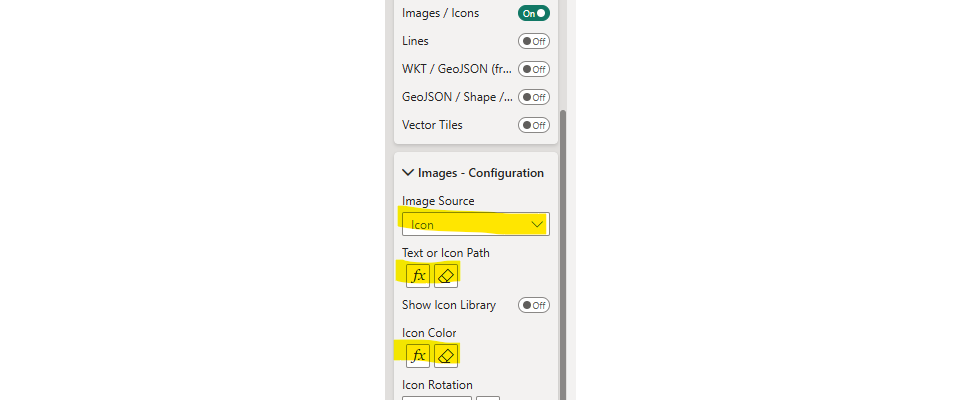
Task: Turn off the Images / Icons toggle
Action: pyautogui.click(x=533, y=13)
